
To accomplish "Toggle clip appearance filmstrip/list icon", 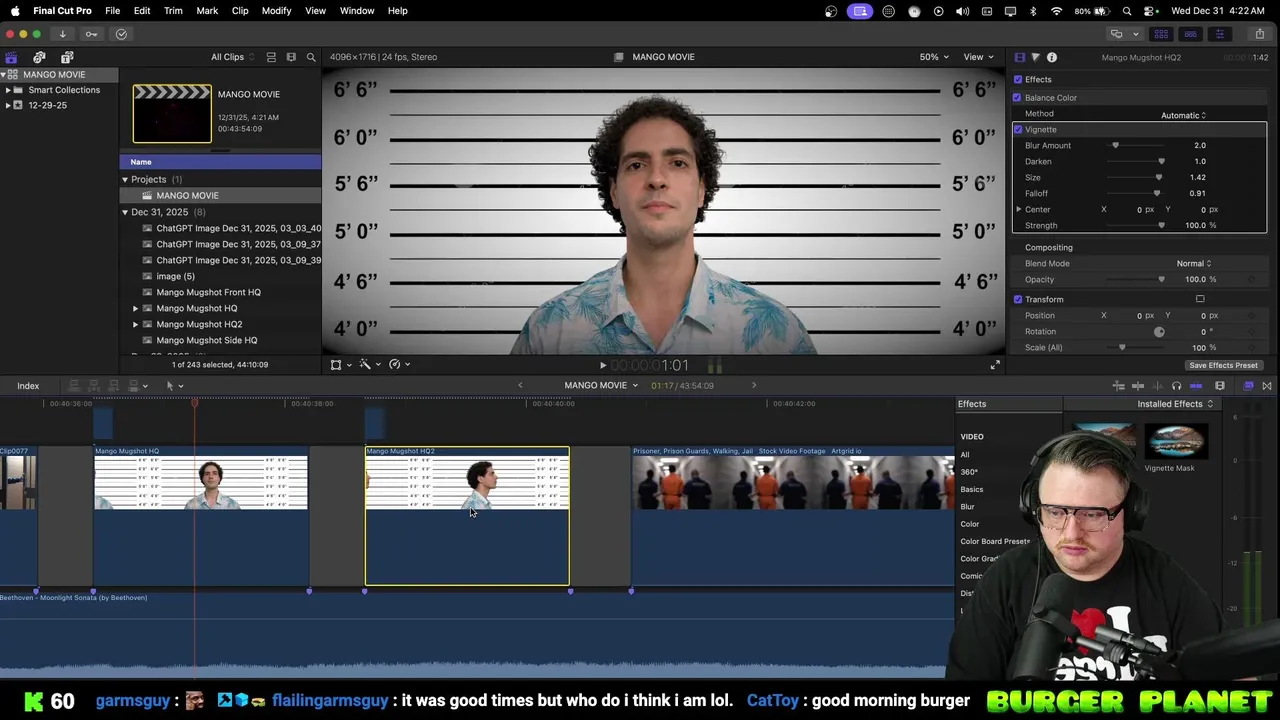I will point(271,57).
